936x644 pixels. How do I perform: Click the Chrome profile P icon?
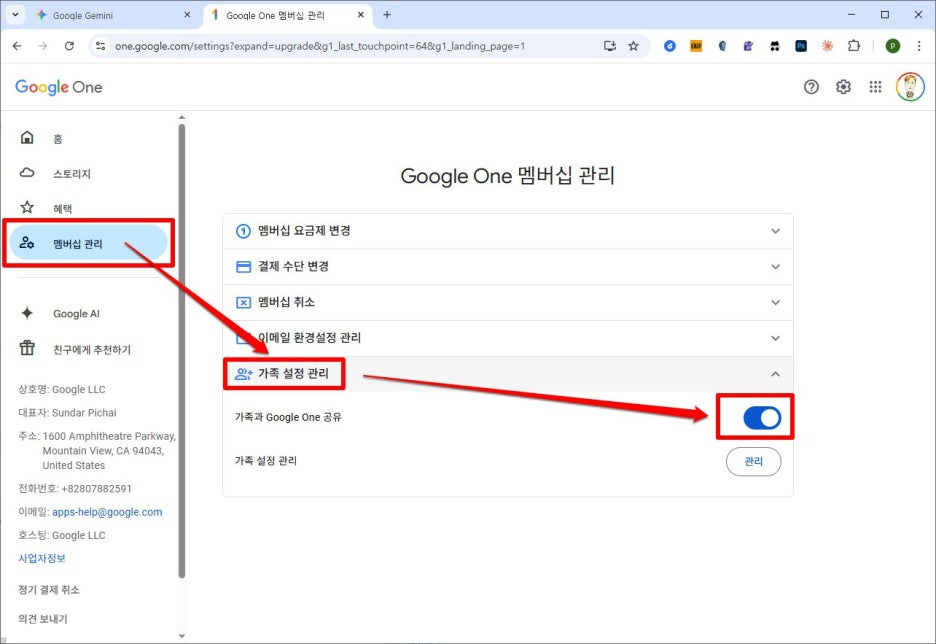coord(892,46)
